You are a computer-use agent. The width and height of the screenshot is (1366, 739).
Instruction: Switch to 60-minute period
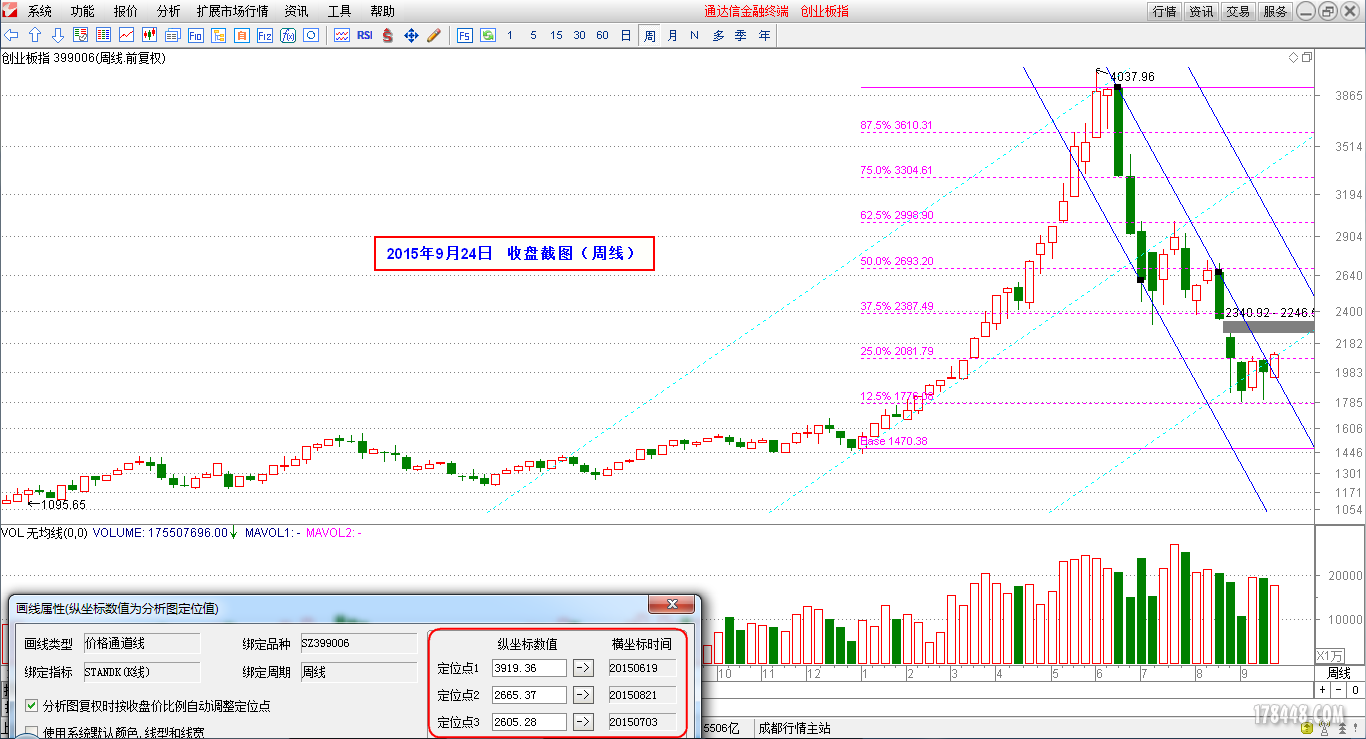[602, 35]
